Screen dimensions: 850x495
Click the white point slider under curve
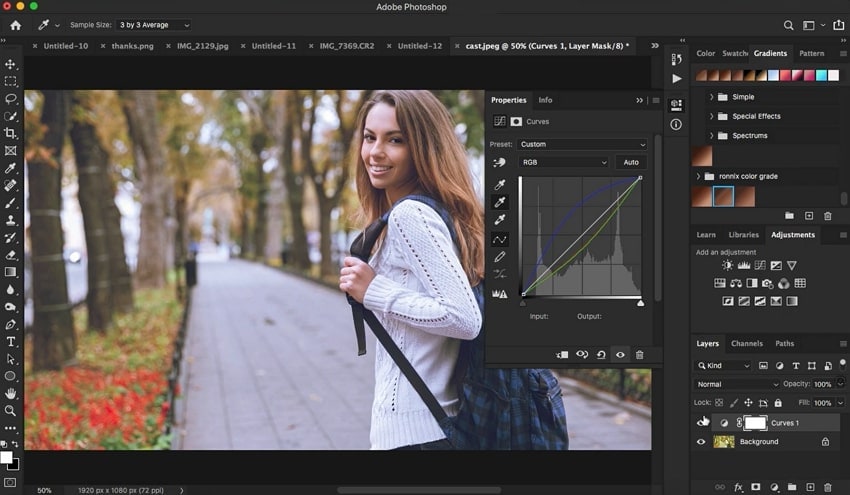pos(641,303)
